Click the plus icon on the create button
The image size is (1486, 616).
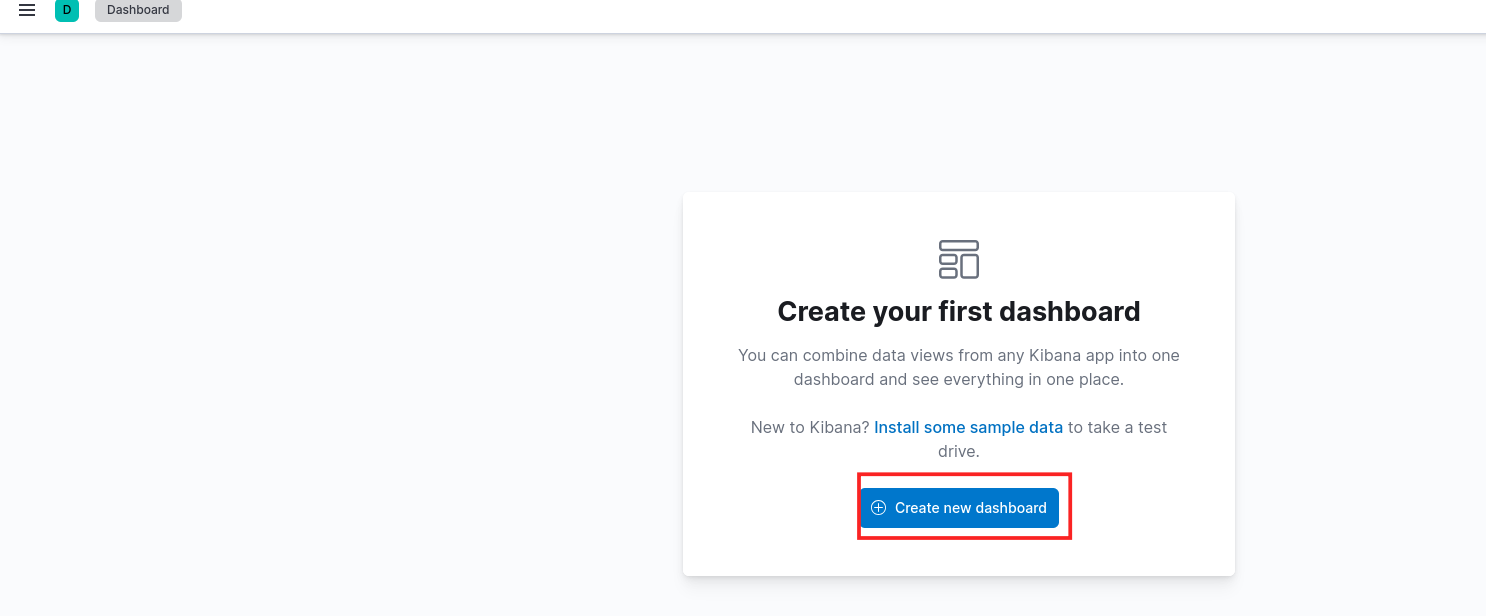(x=878, y=508)
